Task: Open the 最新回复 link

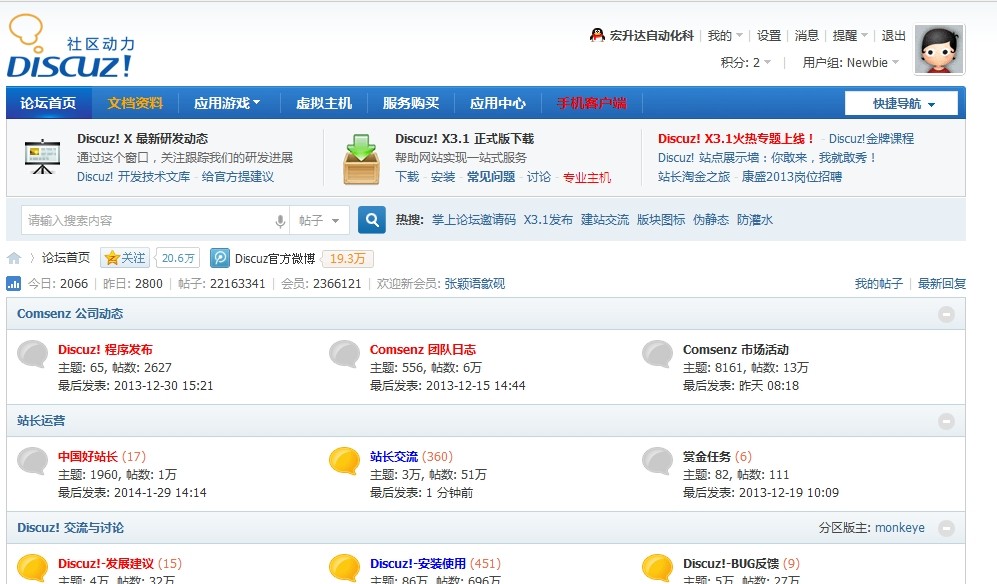Action: (942, 284)
